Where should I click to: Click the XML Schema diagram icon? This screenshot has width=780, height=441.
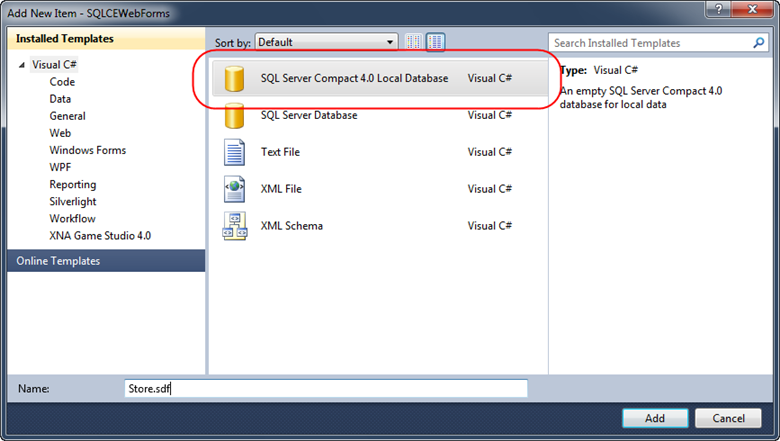point(234,226)
